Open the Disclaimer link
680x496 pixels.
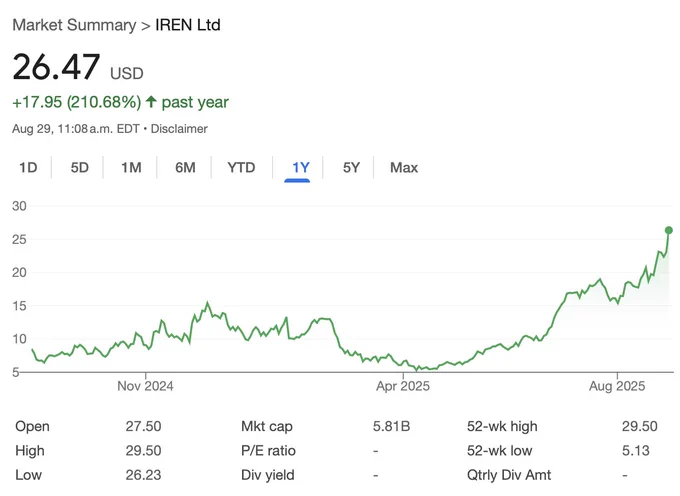tap(180, 129)
